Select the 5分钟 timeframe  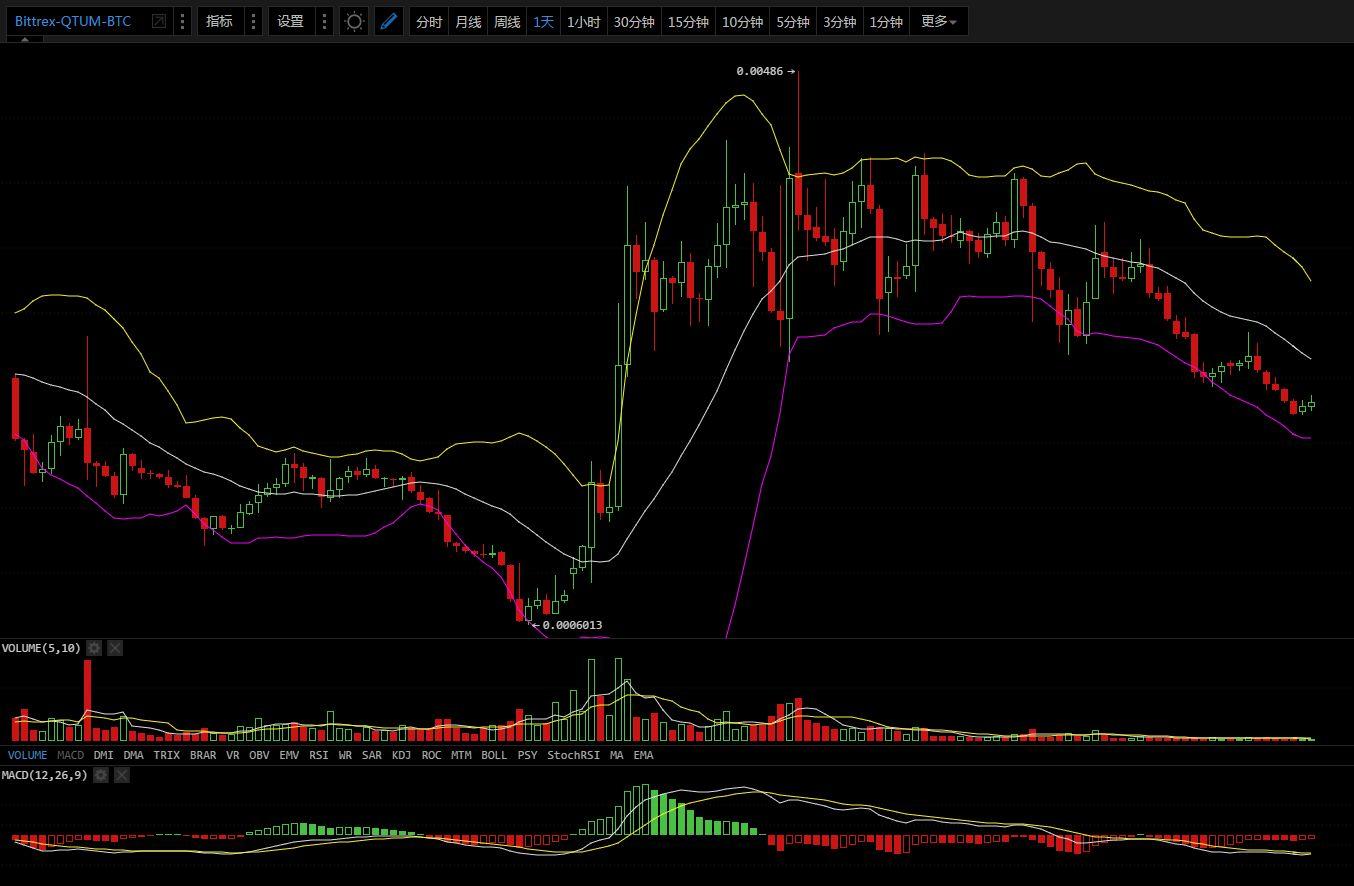tap(793, 21)
